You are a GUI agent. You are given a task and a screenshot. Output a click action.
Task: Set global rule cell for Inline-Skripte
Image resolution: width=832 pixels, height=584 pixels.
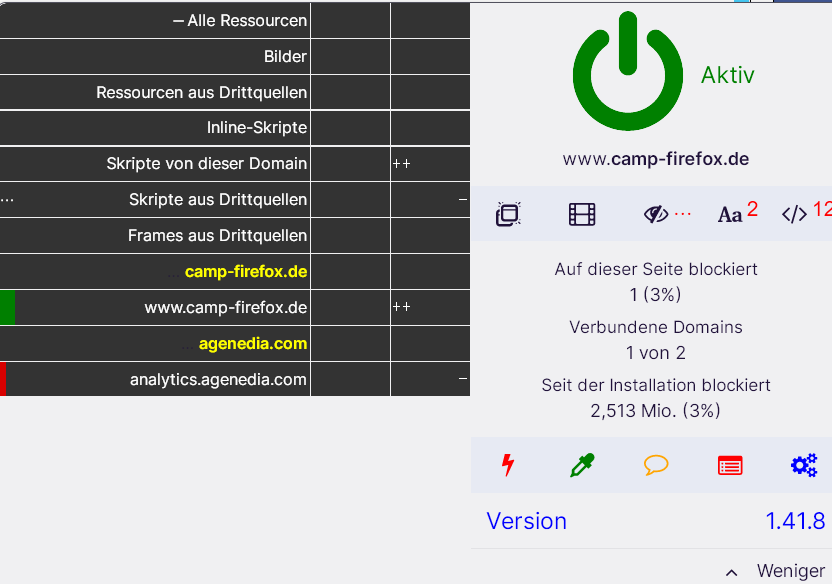[351, 128]
